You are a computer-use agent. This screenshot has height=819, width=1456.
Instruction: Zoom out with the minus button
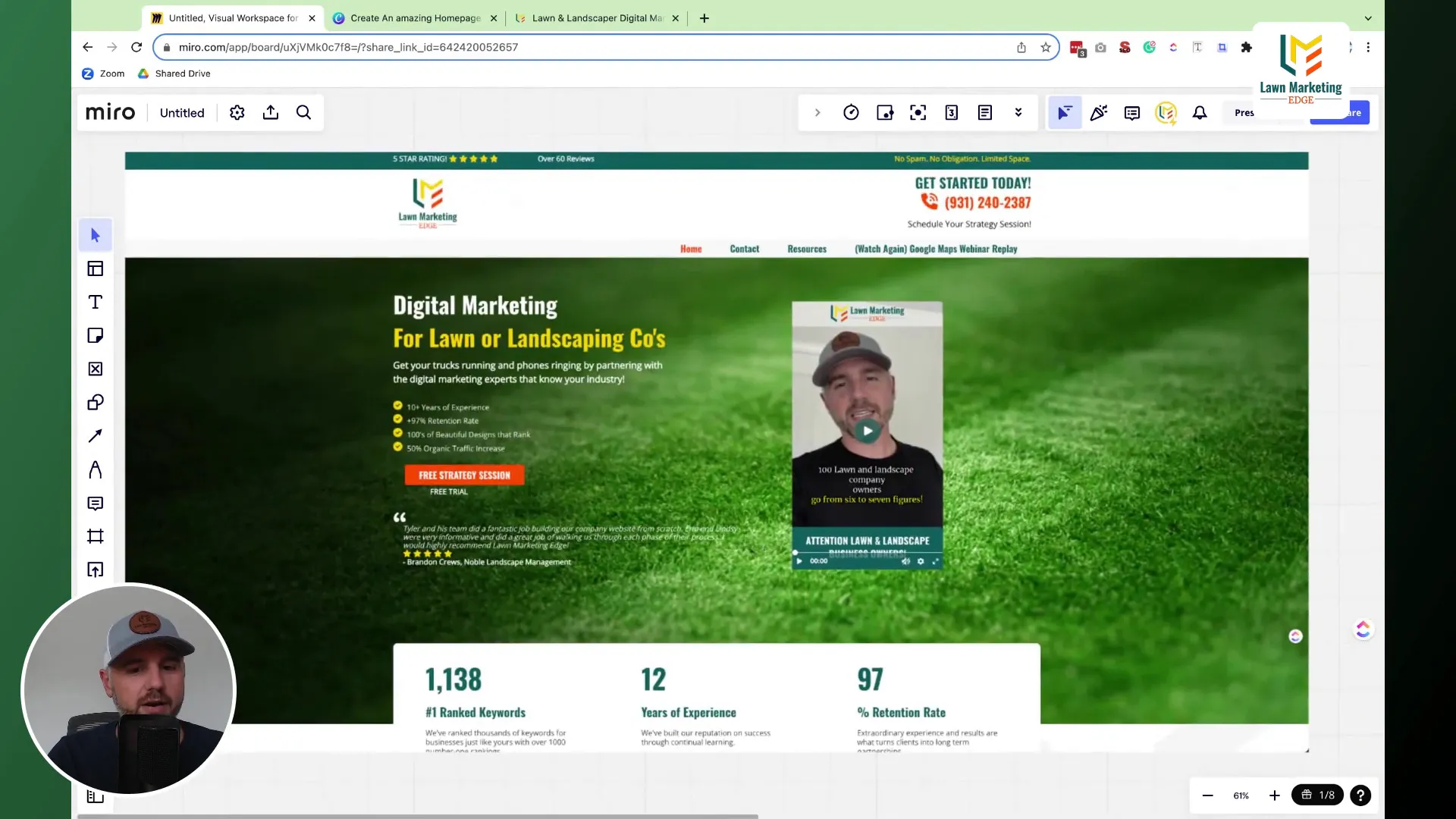coord(1207,795)
